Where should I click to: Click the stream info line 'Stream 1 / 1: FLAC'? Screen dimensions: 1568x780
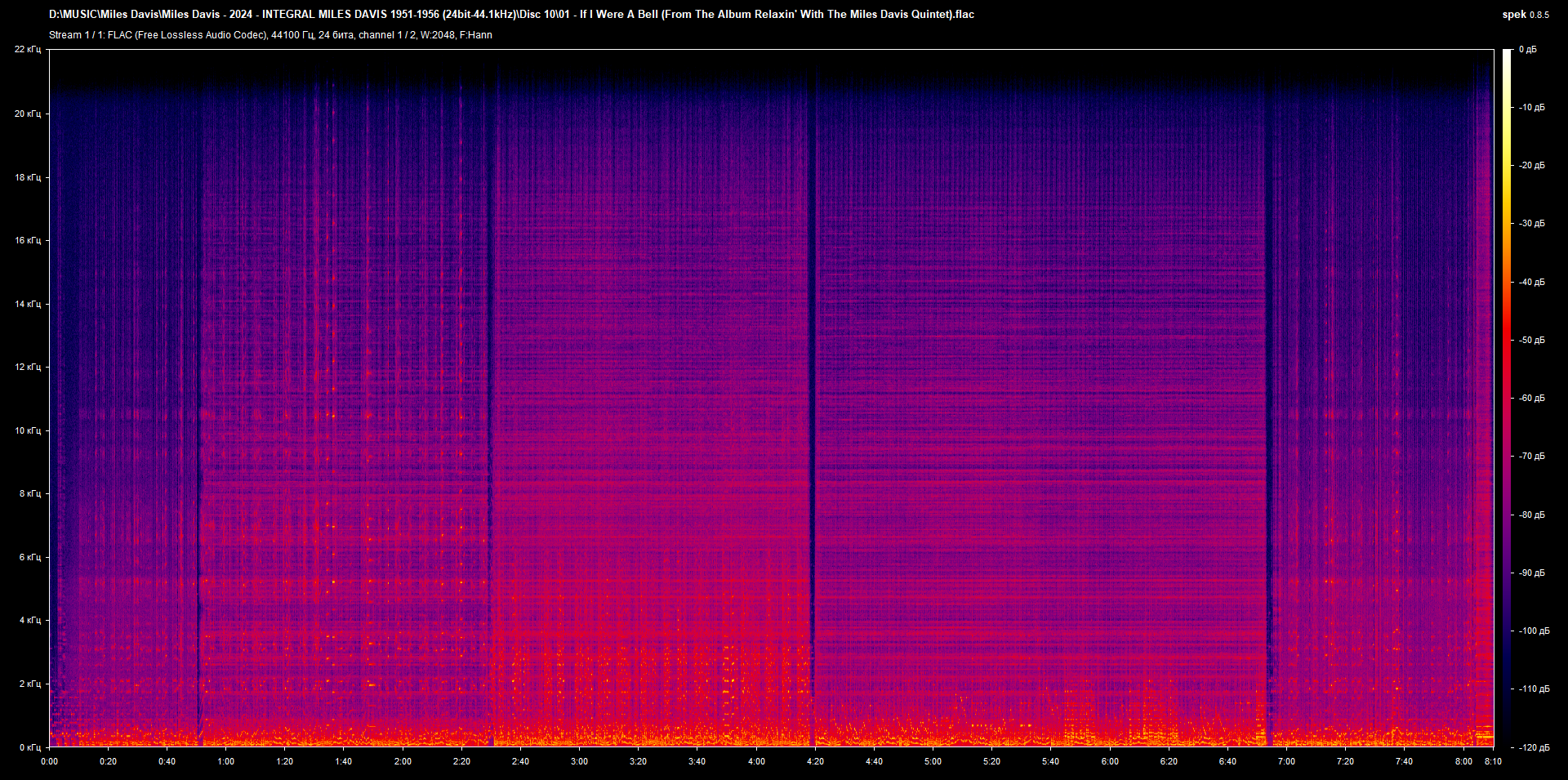click(270, 35)
